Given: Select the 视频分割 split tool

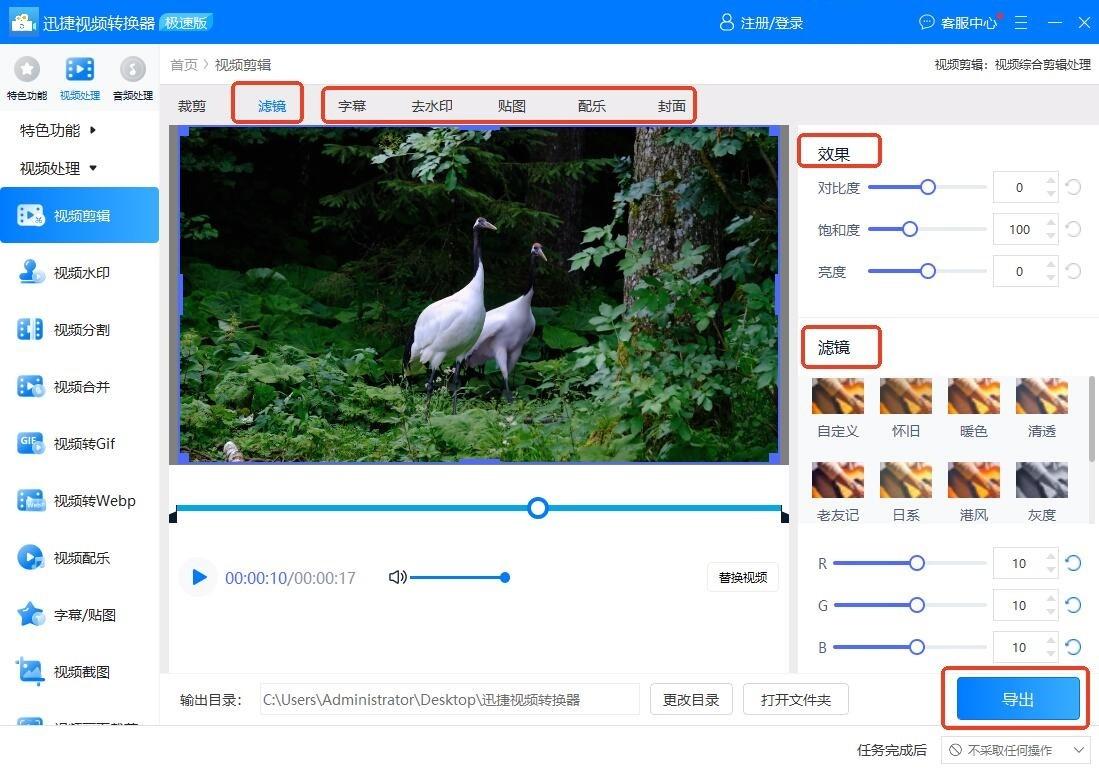Looking at the screenshot, I should point(80,329).
